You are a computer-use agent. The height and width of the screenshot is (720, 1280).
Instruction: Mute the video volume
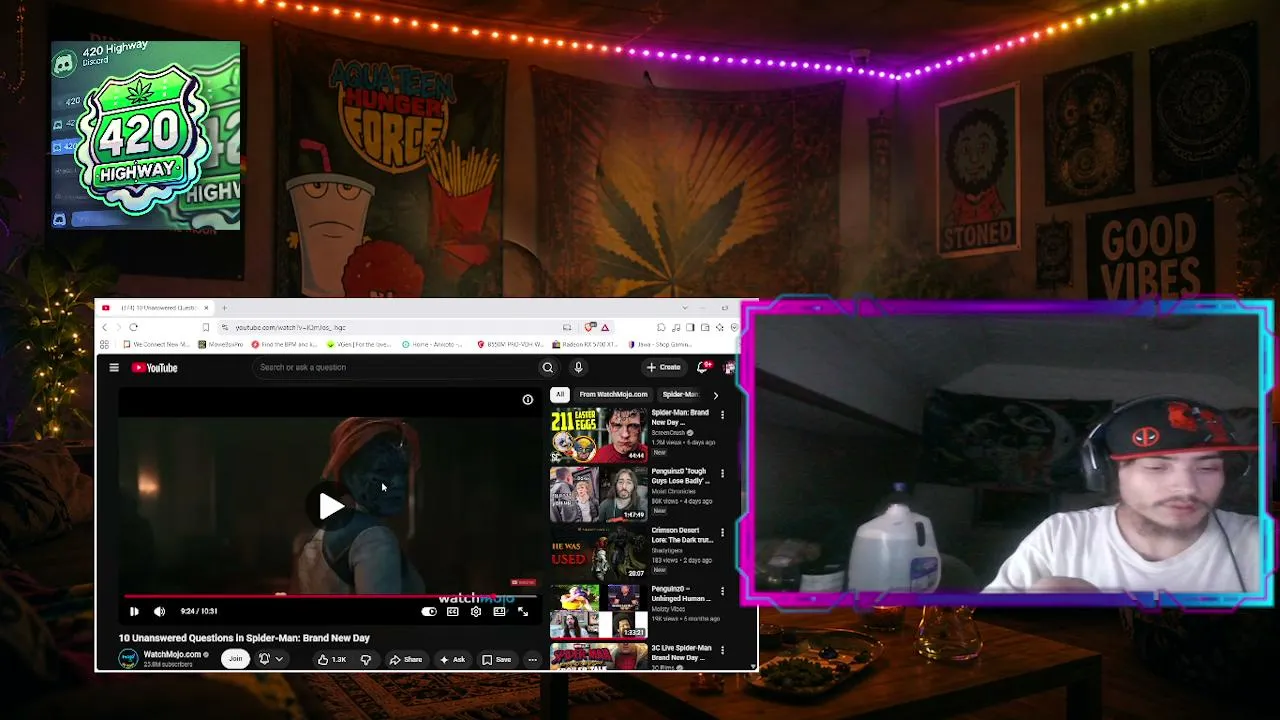point(159,611)
